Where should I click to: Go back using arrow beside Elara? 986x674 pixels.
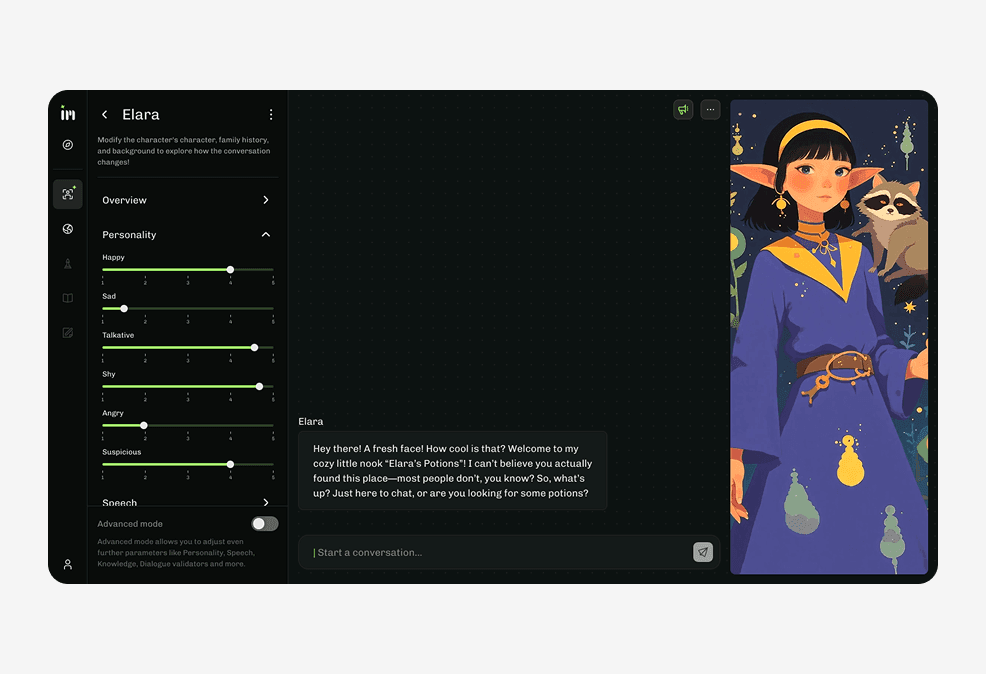click(x=105, y=115)
